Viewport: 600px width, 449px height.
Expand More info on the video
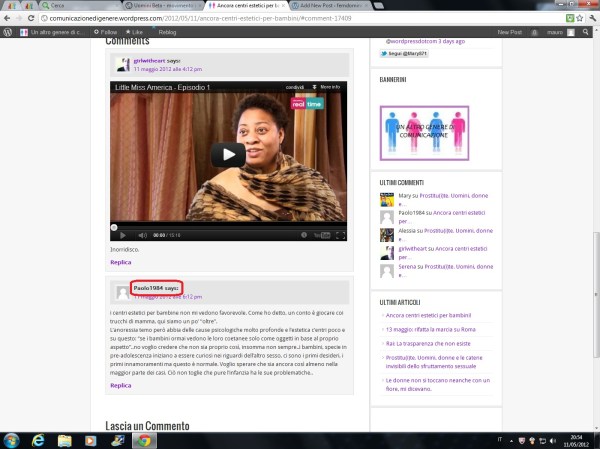point(328,87)
